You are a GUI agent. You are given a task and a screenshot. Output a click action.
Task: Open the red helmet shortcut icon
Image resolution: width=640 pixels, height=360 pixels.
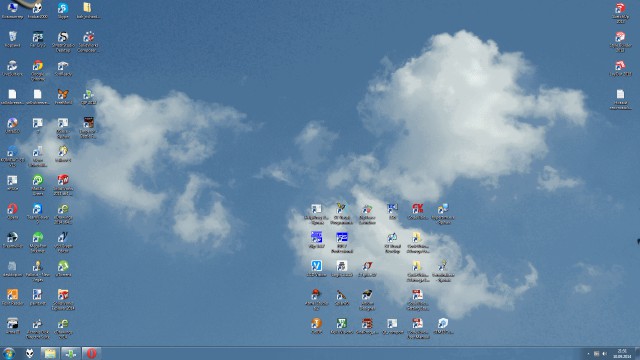pyautogui.click(x=316, y=299)
